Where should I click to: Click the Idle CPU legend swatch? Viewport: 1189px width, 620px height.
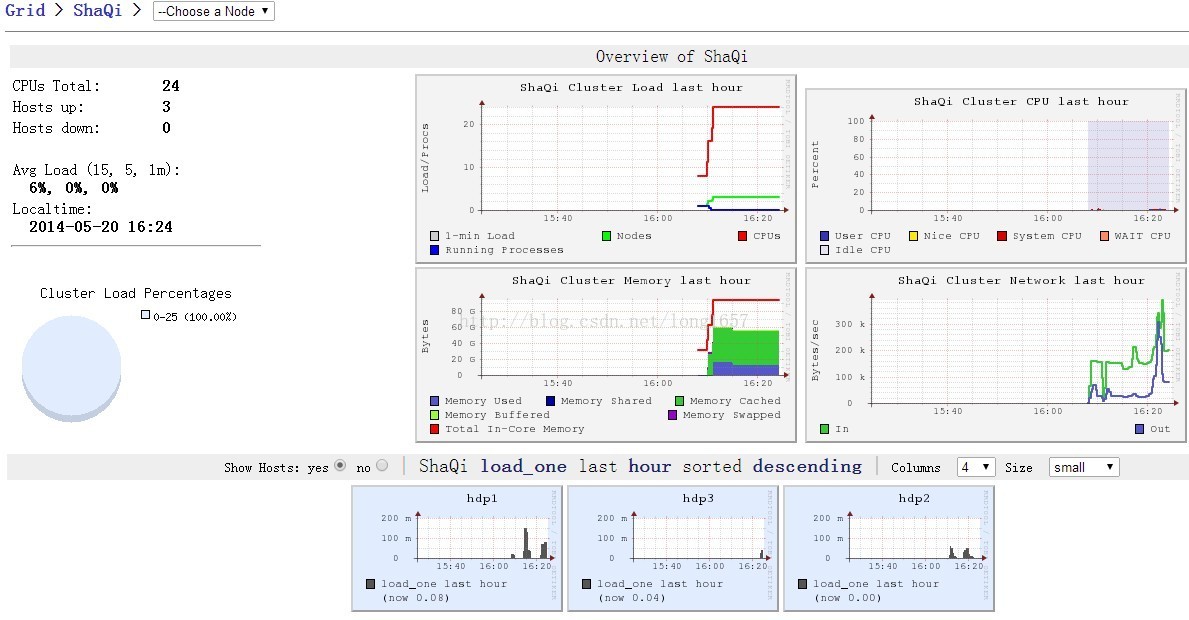pyautogui.click(x=824, y=249)
